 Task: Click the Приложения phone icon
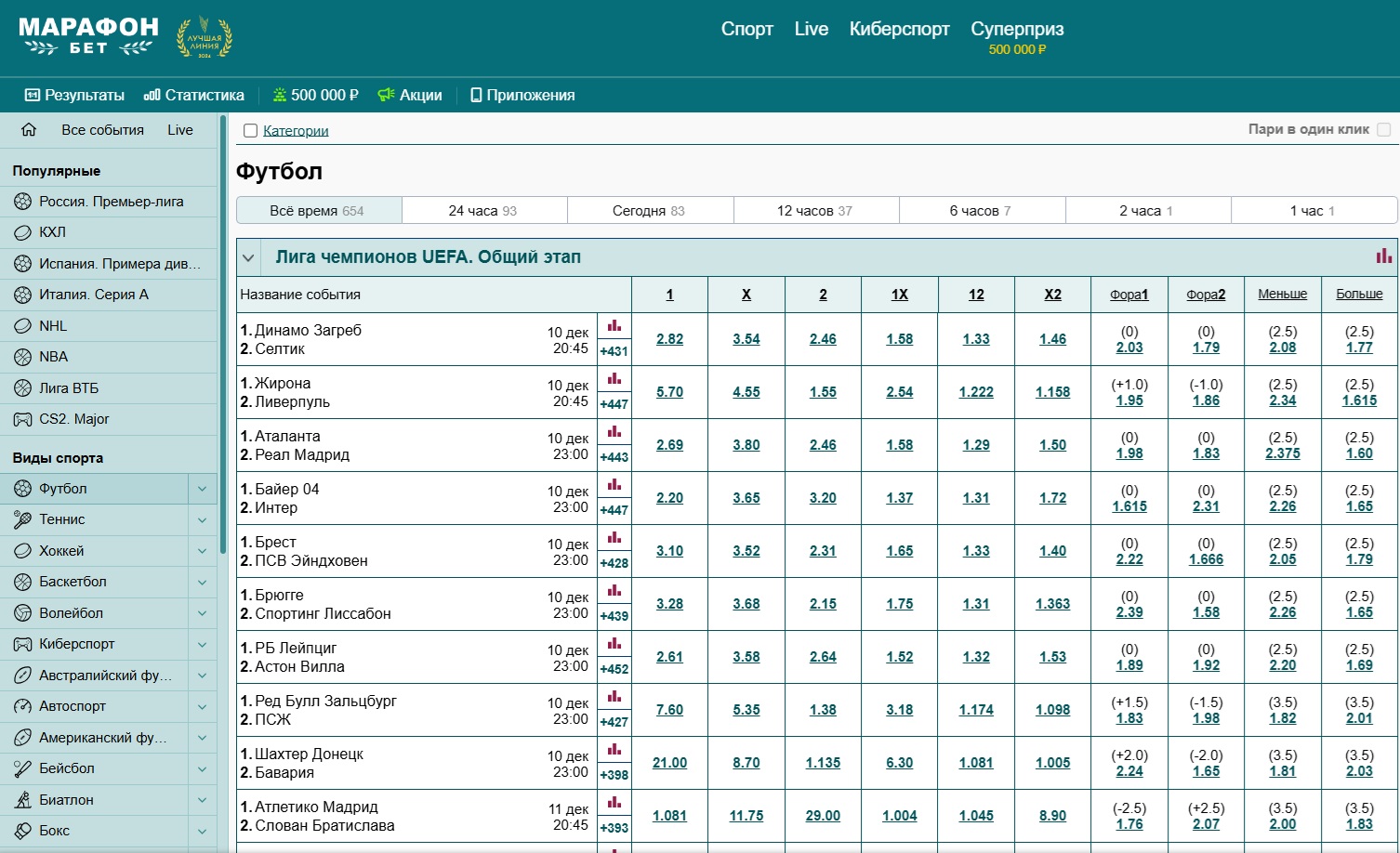coord(476,95)
